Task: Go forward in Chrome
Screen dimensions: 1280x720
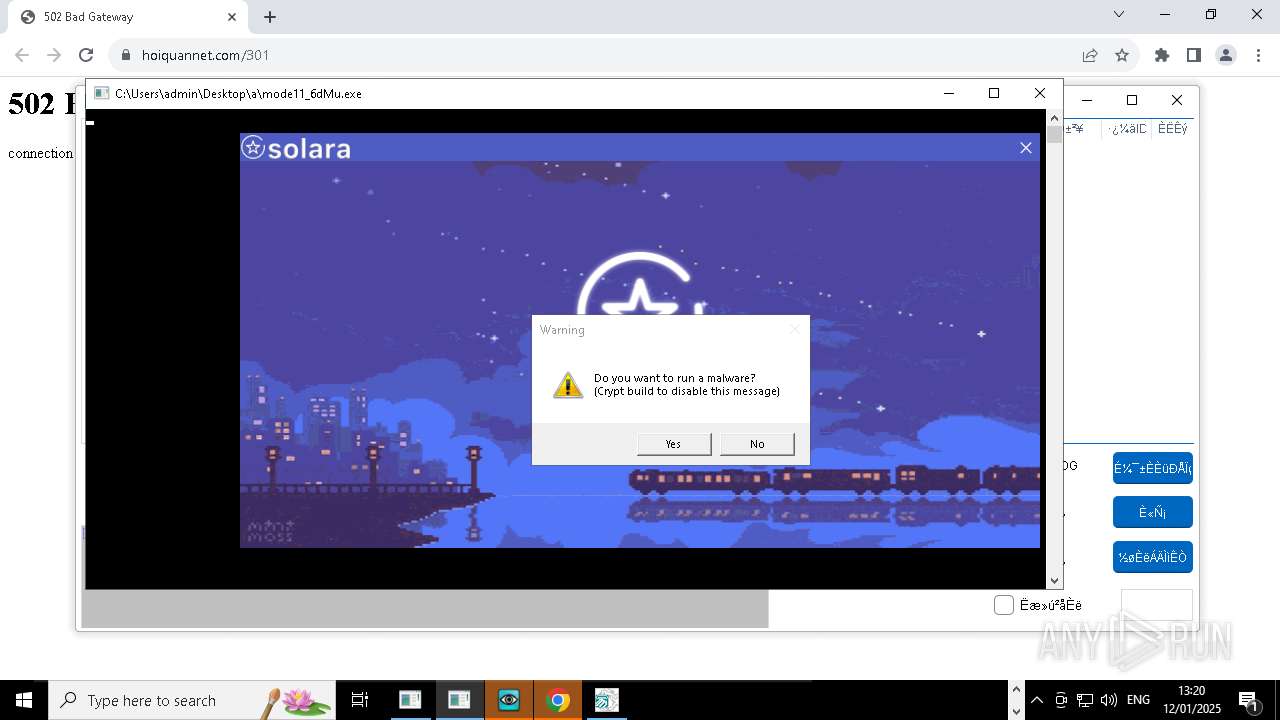Action: (54, 55)
